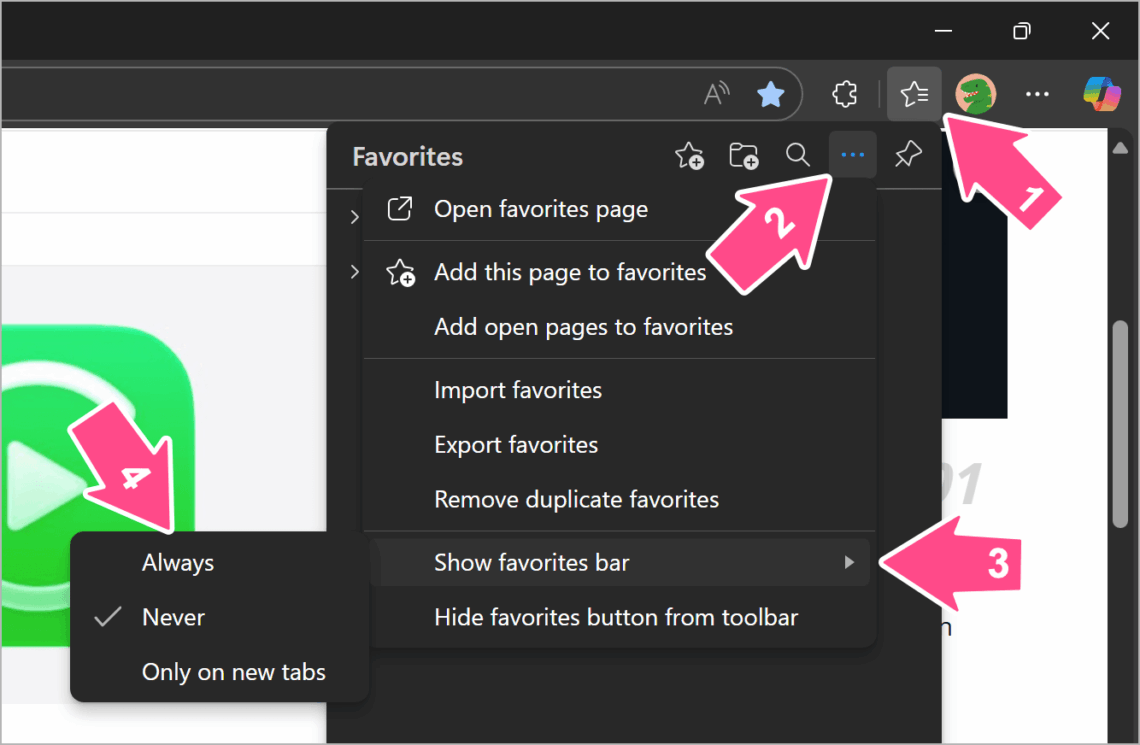Click Add open pages to favorites
This screenshot has height=745, width=1140.
click(x=583, y=326)
